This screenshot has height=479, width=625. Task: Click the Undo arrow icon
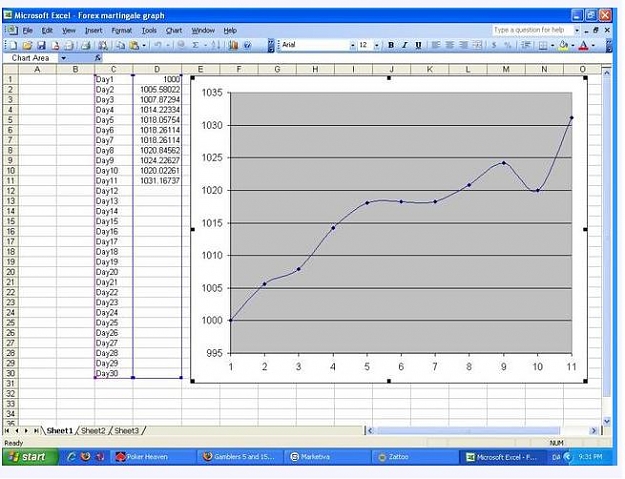[158, 45]
